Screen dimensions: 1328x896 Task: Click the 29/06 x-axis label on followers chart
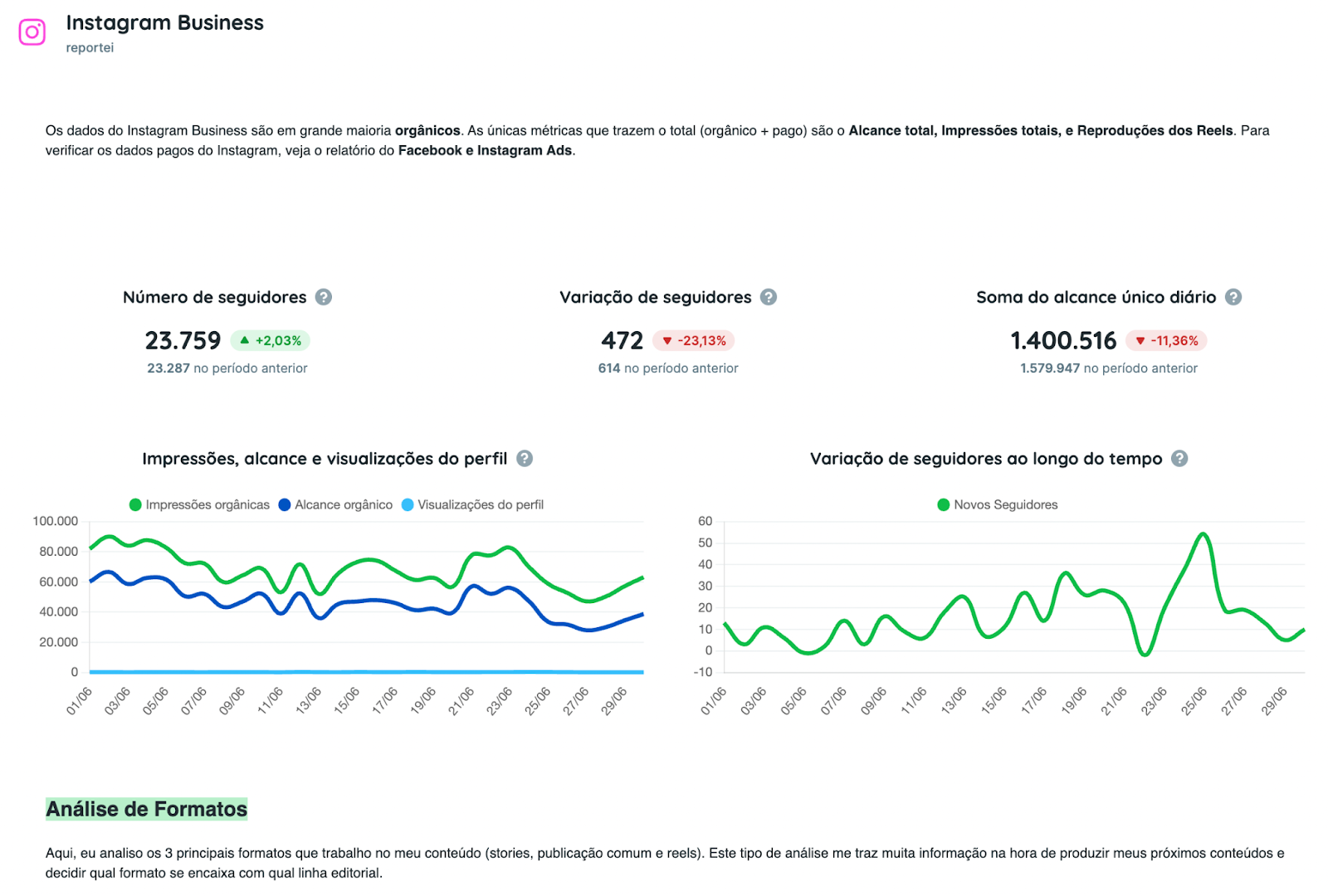point(1274,701)
